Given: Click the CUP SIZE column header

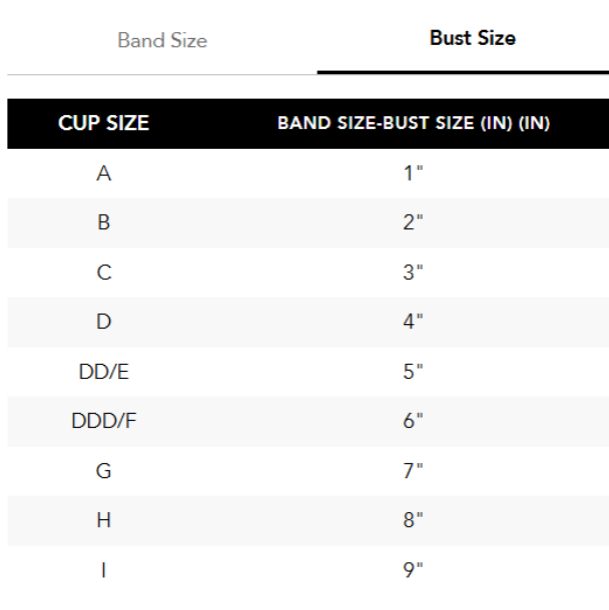Looking at the screenshot, I should click(103, 124).
